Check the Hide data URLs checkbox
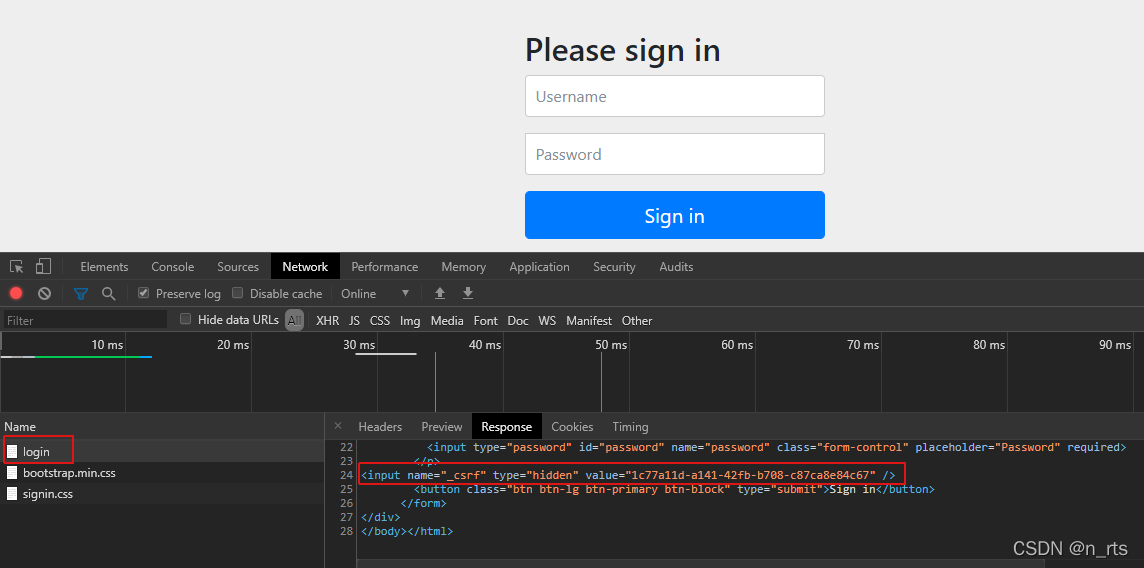The image size is (1144, 568). pos(185,319)
